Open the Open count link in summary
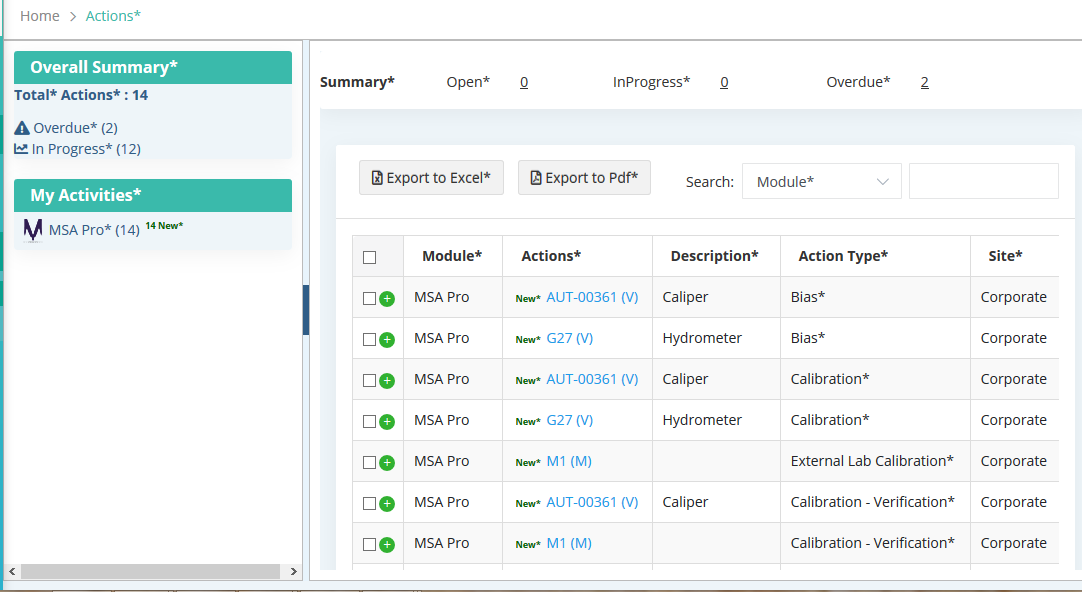 tap(524, 82)
